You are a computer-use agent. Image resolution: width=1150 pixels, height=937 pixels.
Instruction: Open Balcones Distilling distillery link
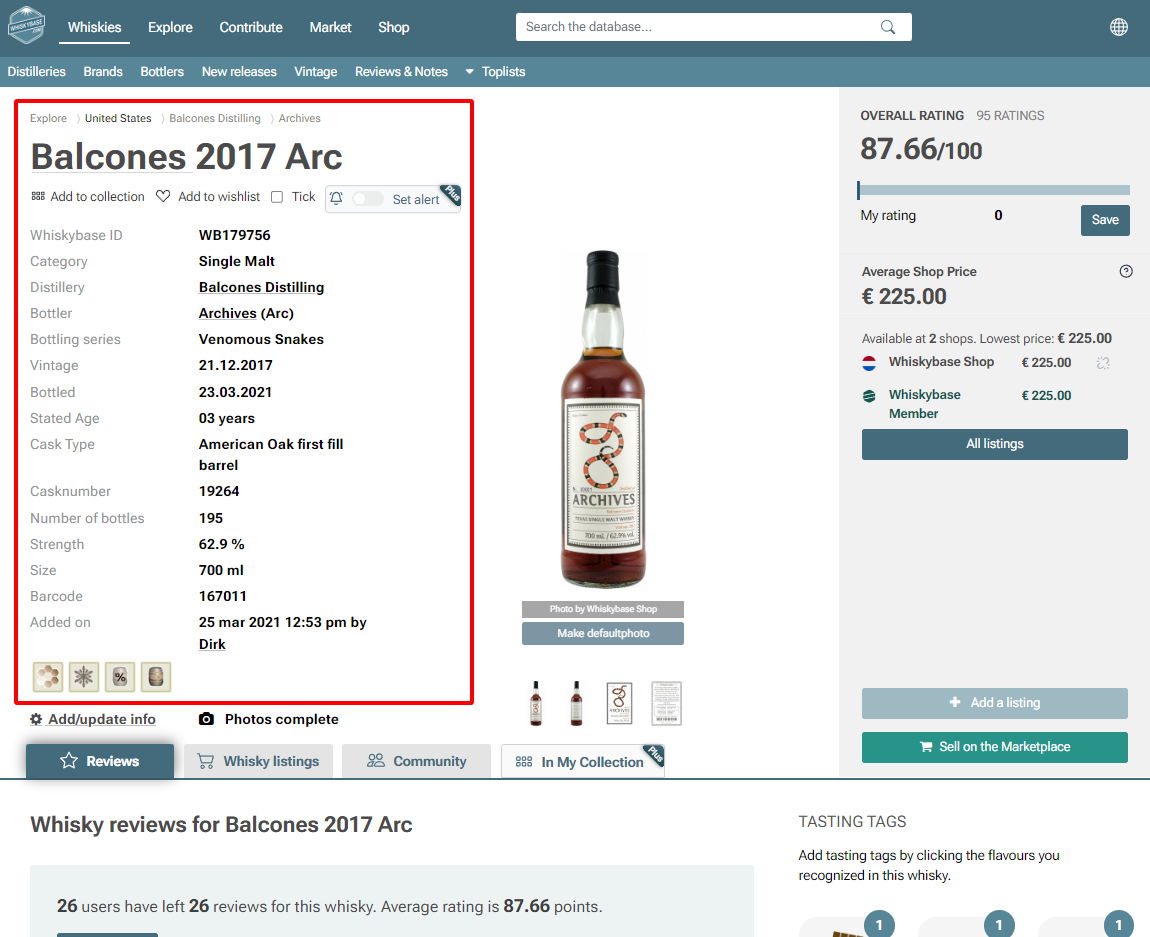[x=261, y=287]
